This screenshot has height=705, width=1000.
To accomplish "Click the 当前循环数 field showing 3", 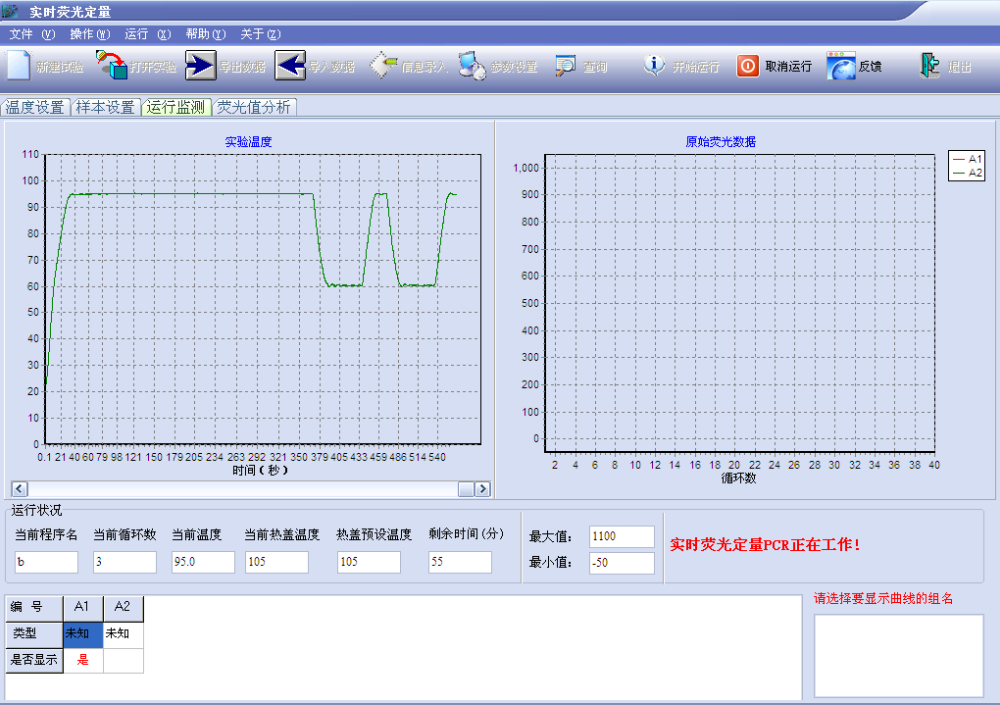I will 125,562.
